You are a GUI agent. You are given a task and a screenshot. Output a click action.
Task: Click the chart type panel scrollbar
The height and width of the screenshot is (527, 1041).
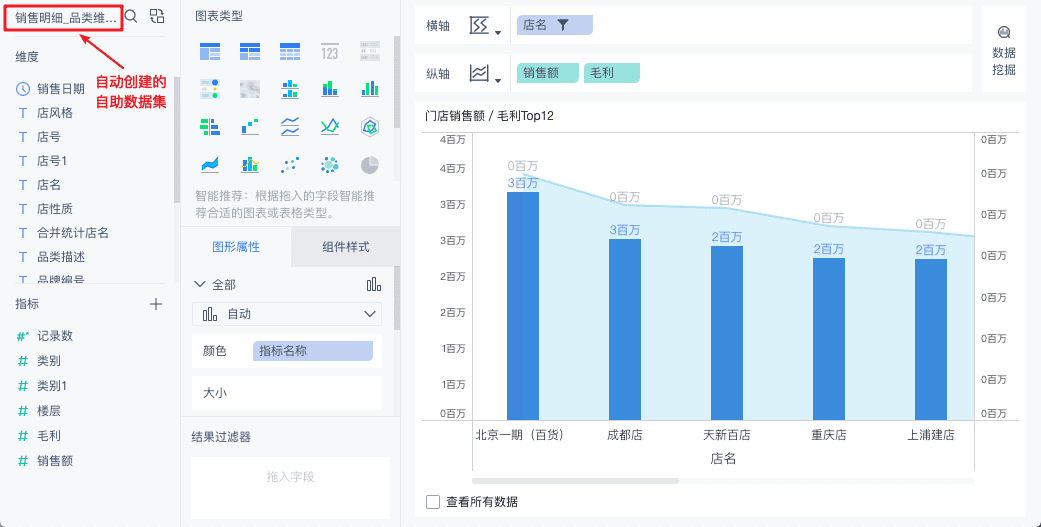pos(397,82)
